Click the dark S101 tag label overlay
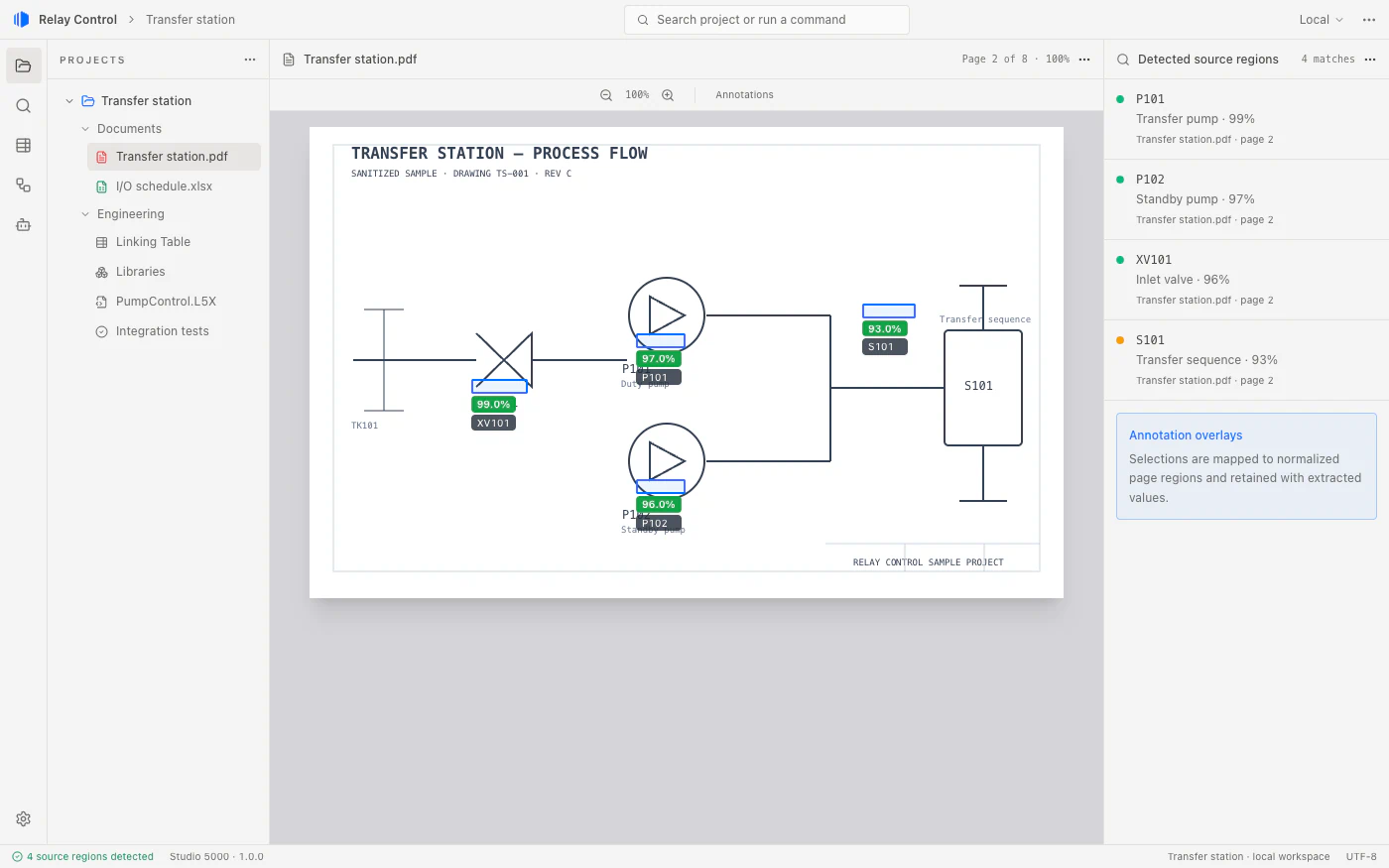Image resolution: width=1389 pixels, height=868 pixels. (884, 347)
